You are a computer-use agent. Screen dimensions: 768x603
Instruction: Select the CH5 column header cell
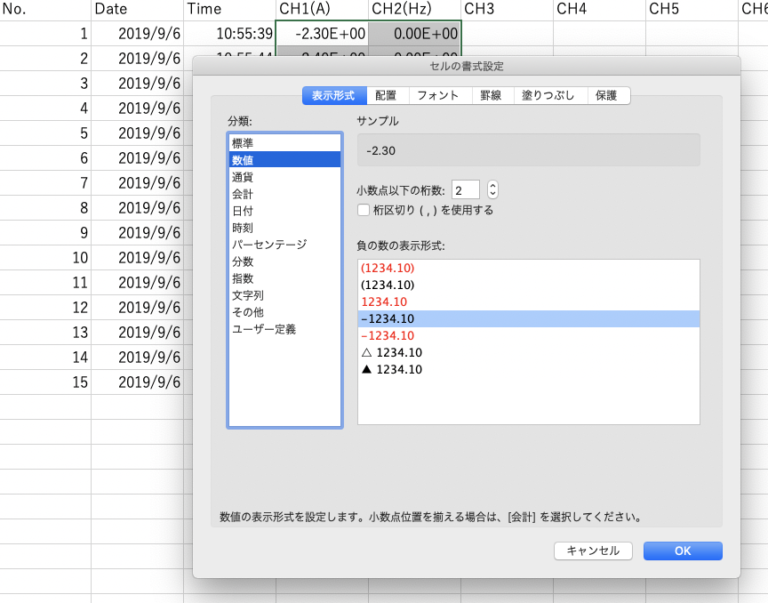point(692,9)
